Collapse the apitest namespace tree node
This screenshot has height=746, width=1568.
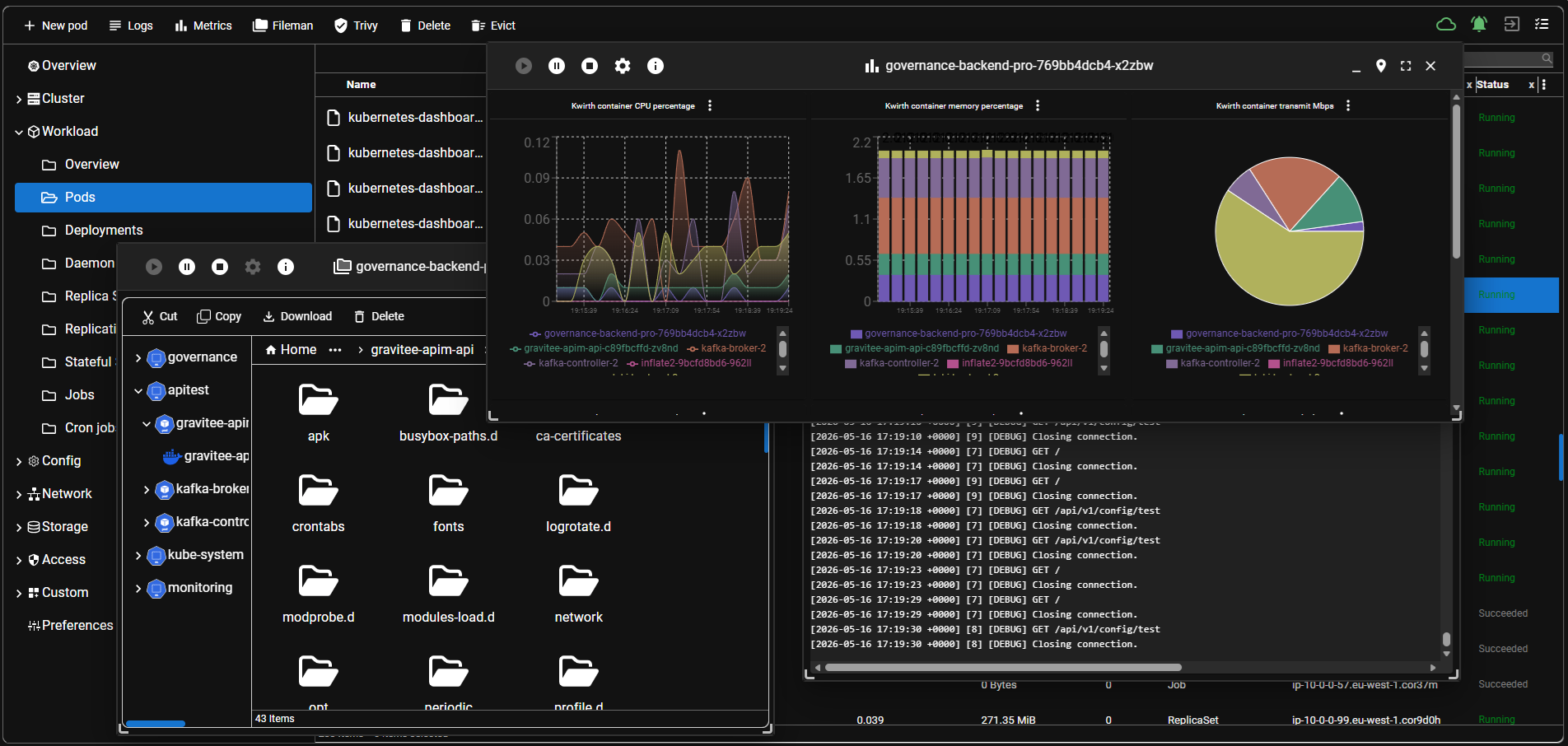pos(138,391)
